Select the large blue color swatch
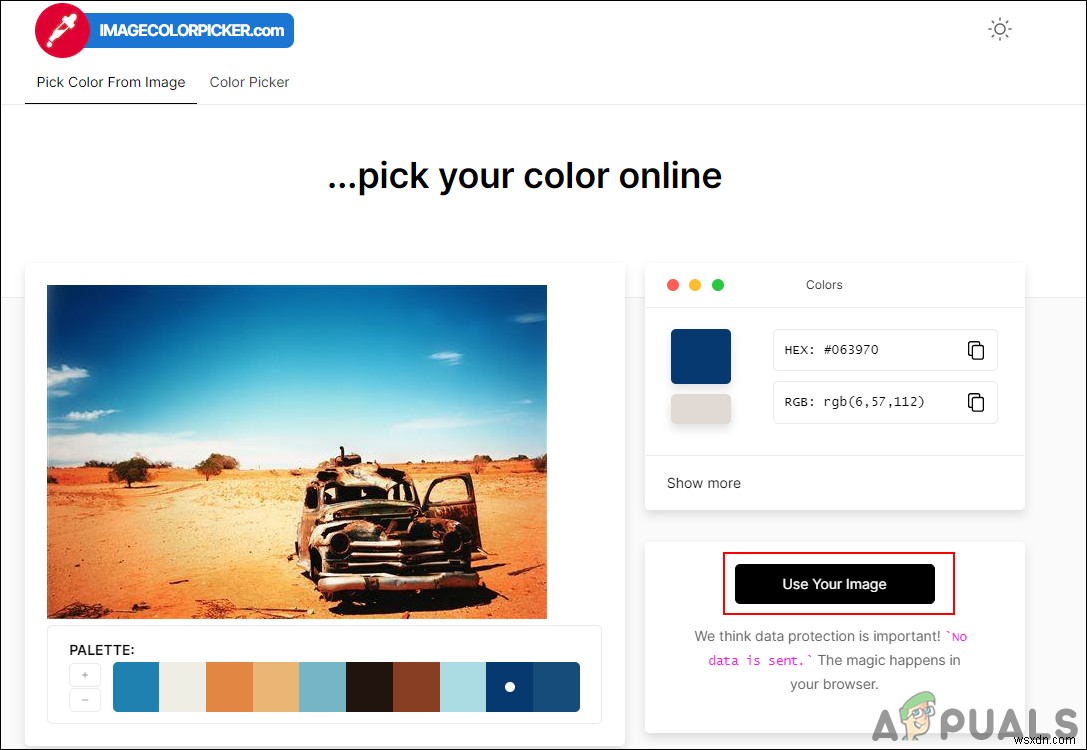The width and height of the screenshot is (1087, 750). (700, 356)
